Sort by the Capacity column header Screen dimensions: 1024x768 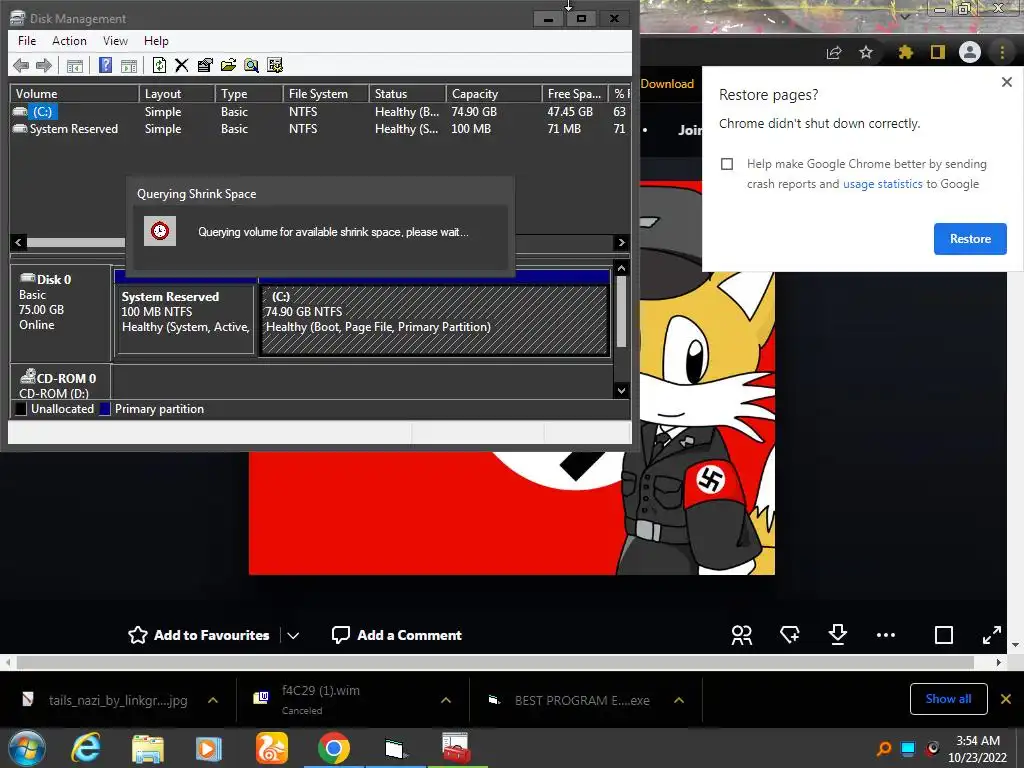point(494,94)
